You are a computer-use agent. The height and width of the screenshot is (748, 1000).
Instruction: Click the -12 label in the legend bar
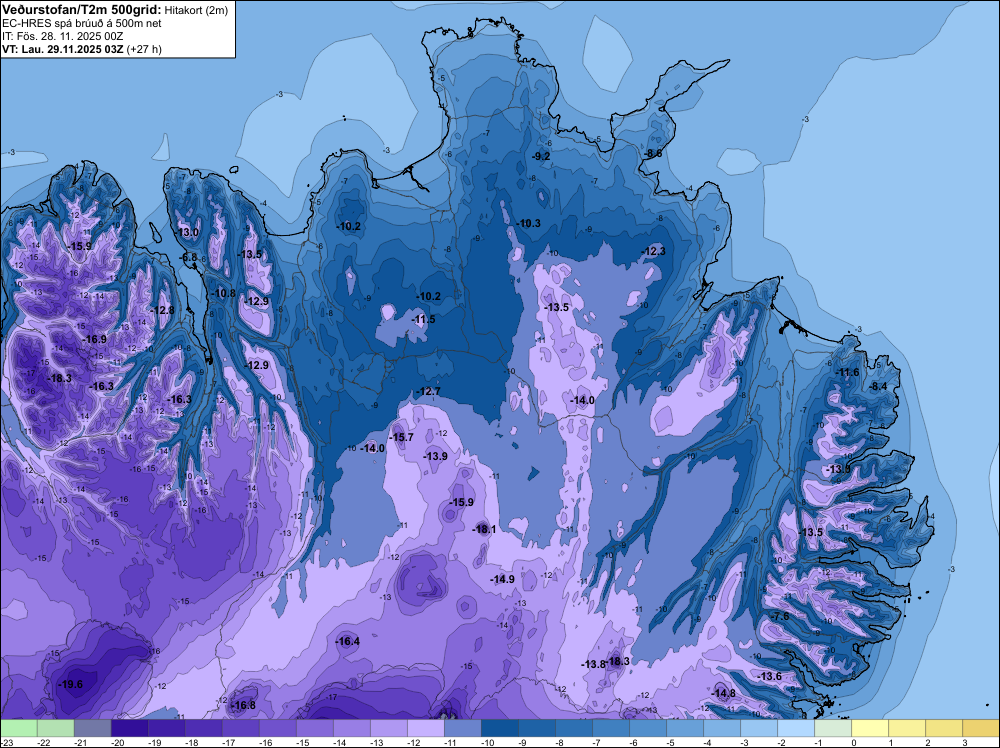414,742
